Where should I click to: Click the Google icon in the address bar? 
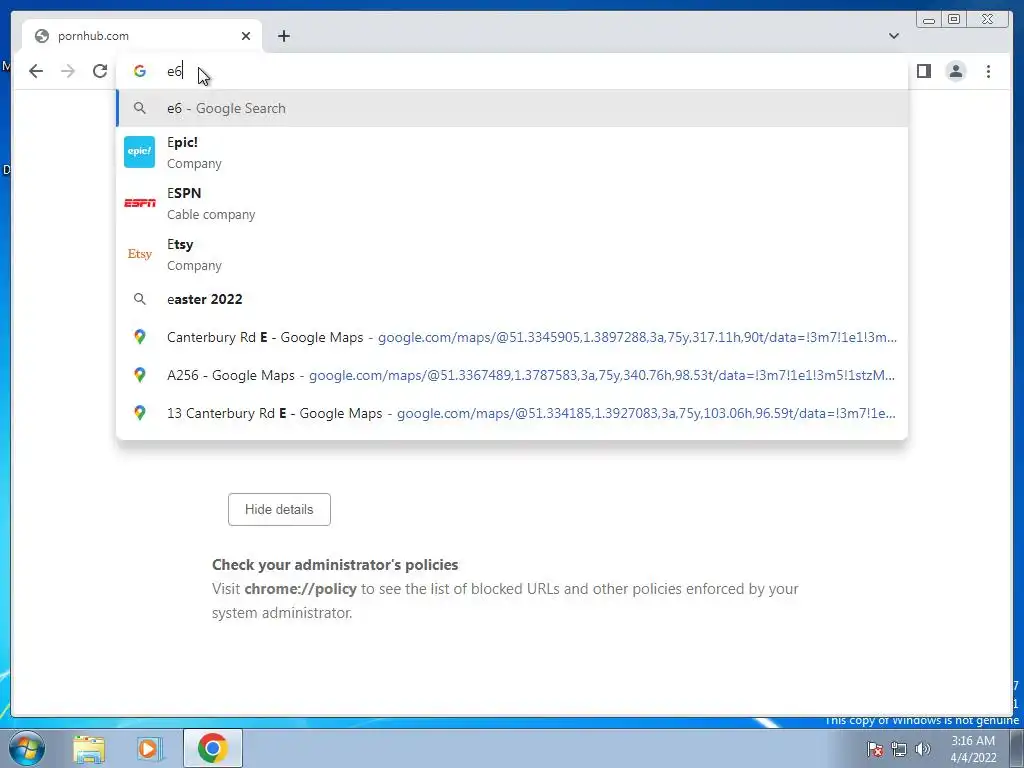pos(140,71)
